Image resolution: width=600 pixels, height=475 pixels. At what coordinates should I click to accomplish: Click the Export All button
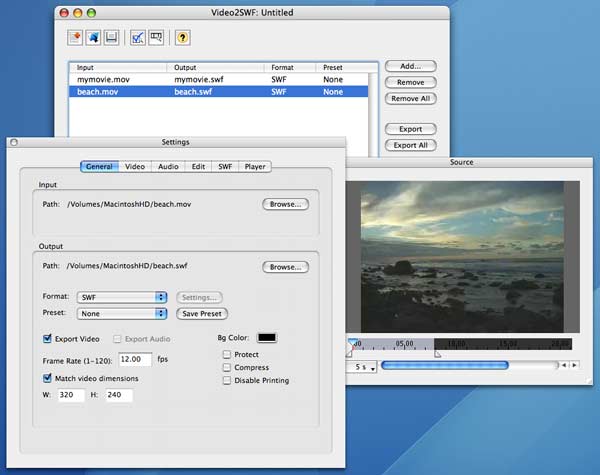click(x=410, y=146)
